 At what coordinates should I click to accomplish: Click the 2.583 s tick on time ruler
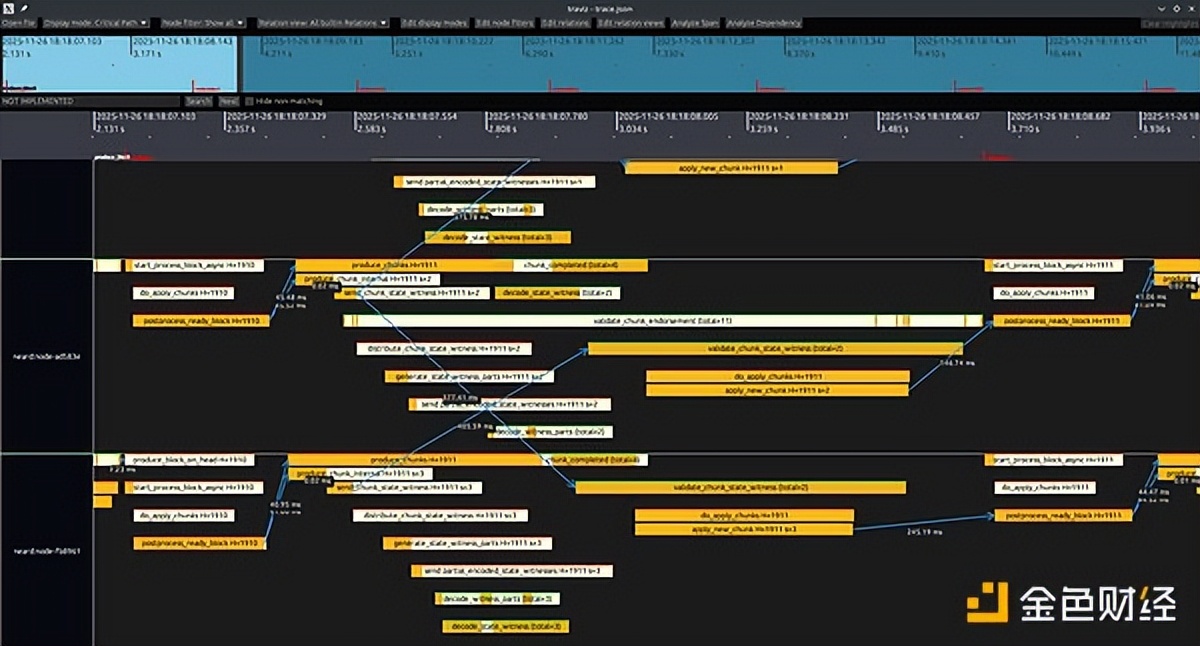(373, 128)
